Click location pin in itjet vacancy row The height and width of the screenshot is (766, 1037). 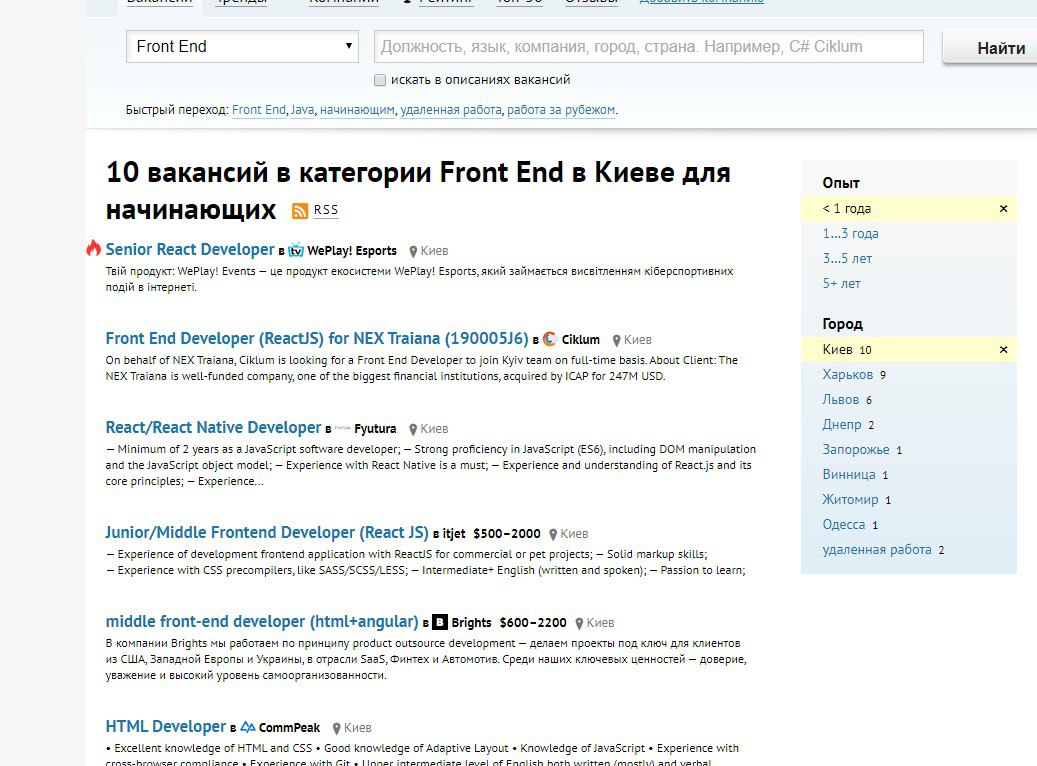[x=554, y=534]
